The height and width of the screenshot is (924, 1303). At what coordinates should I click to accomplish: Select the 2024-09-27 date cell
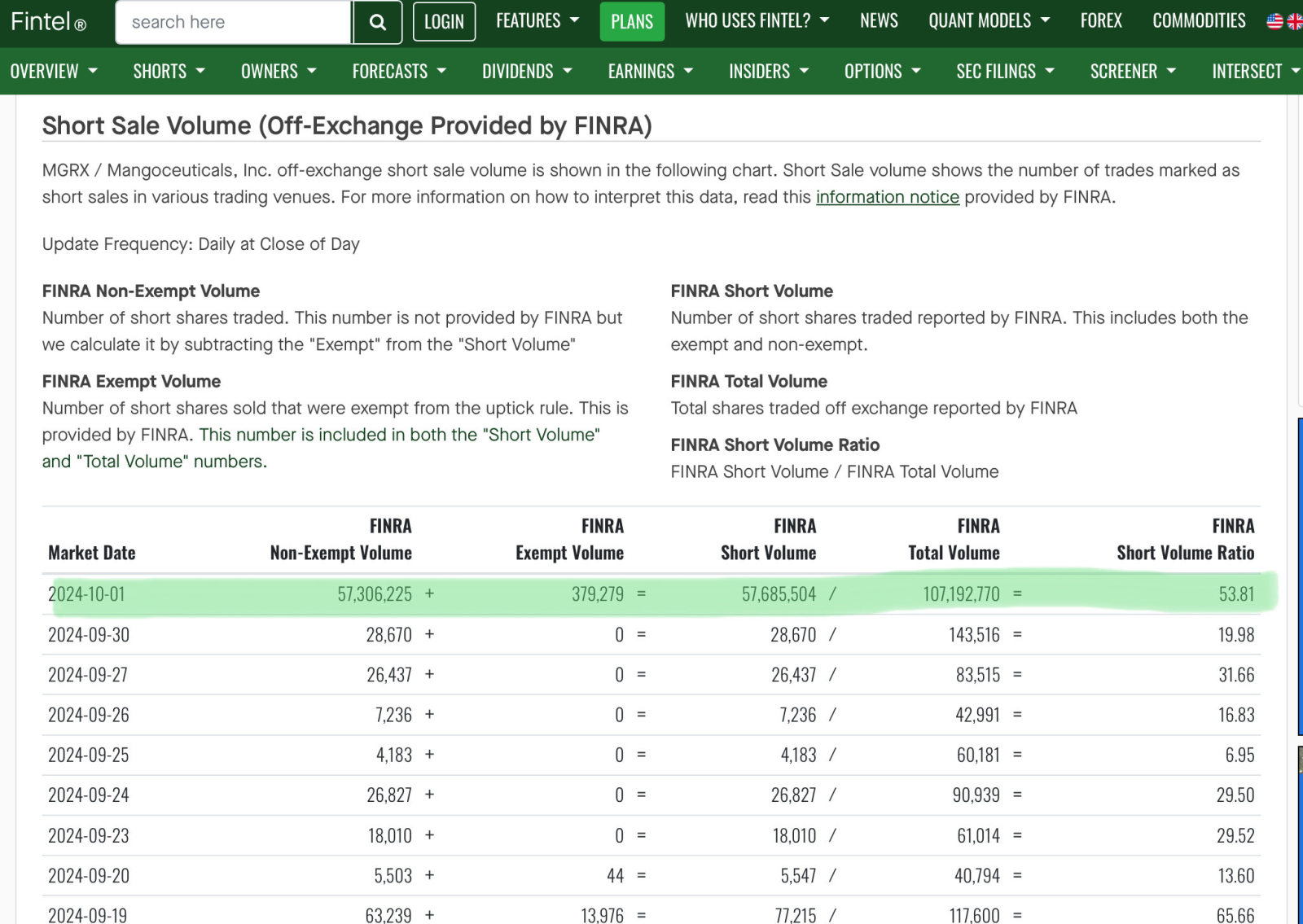(88, 674)
